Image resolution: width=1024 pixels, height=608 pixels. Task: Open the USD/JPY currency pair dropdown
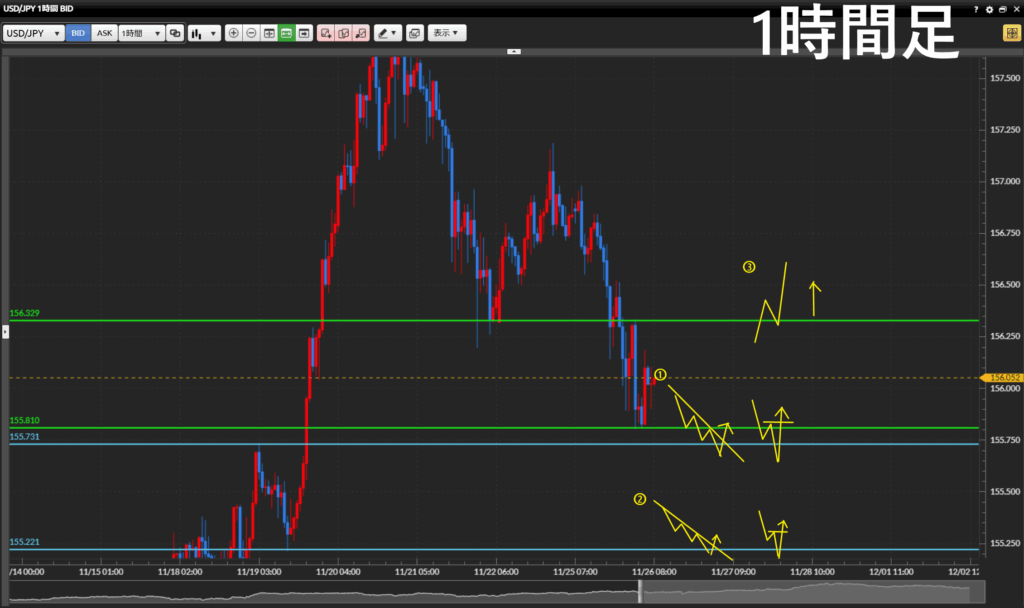pos(33,33)
